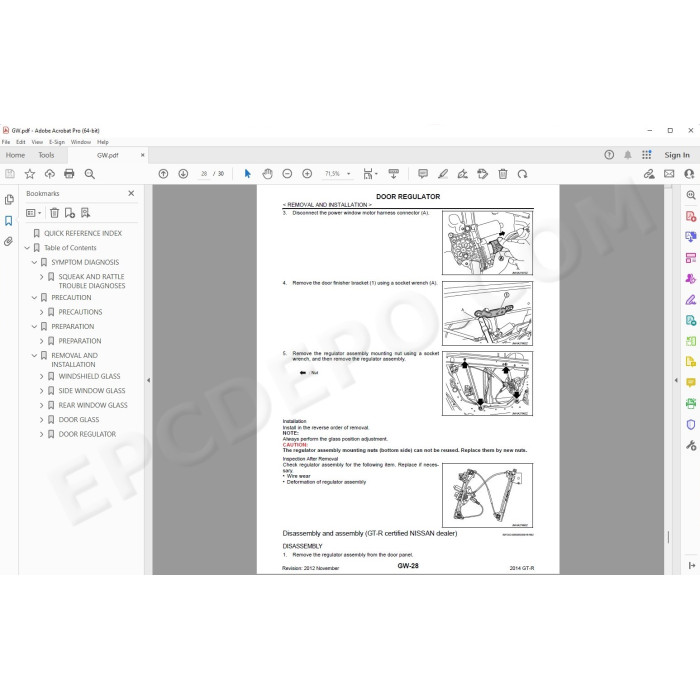Expand SQUEAK AND RATTLE TROUBLE DIAGNOSES

pyautogui.click(x=42, y=277)
